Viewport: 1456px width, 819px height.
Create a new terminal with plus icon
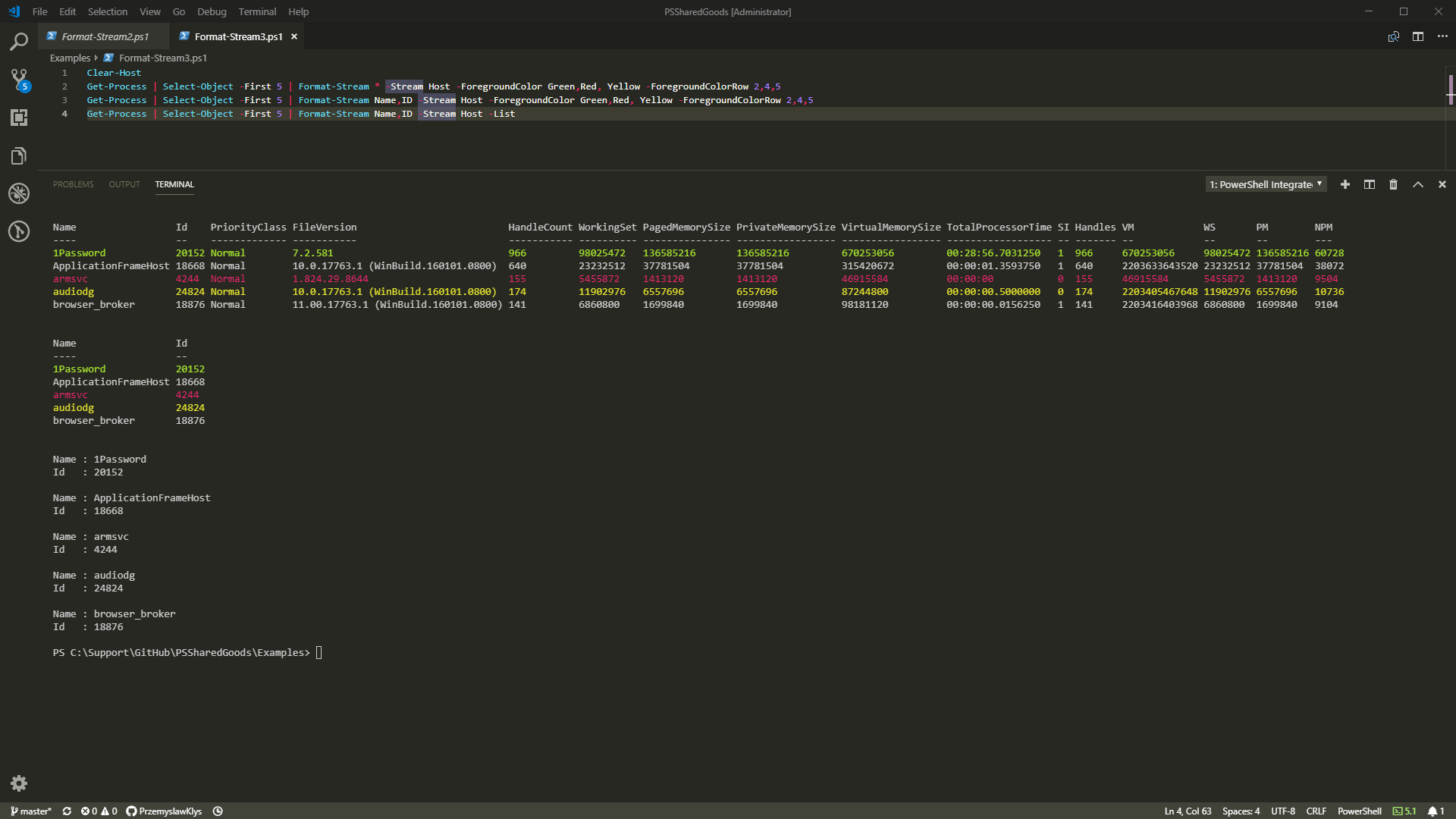click(1345, 184)
